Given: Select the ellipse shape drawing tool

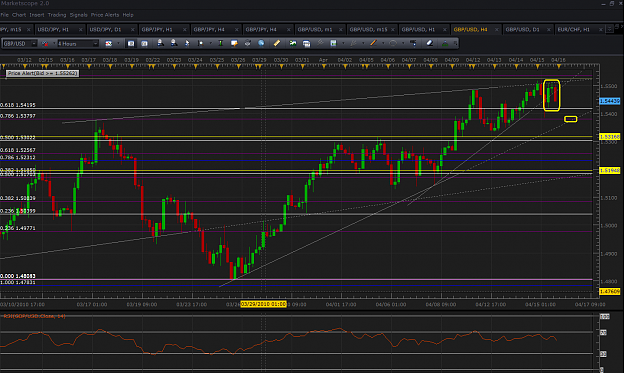Looking at the screenshot, I should (x=393, y=43).
